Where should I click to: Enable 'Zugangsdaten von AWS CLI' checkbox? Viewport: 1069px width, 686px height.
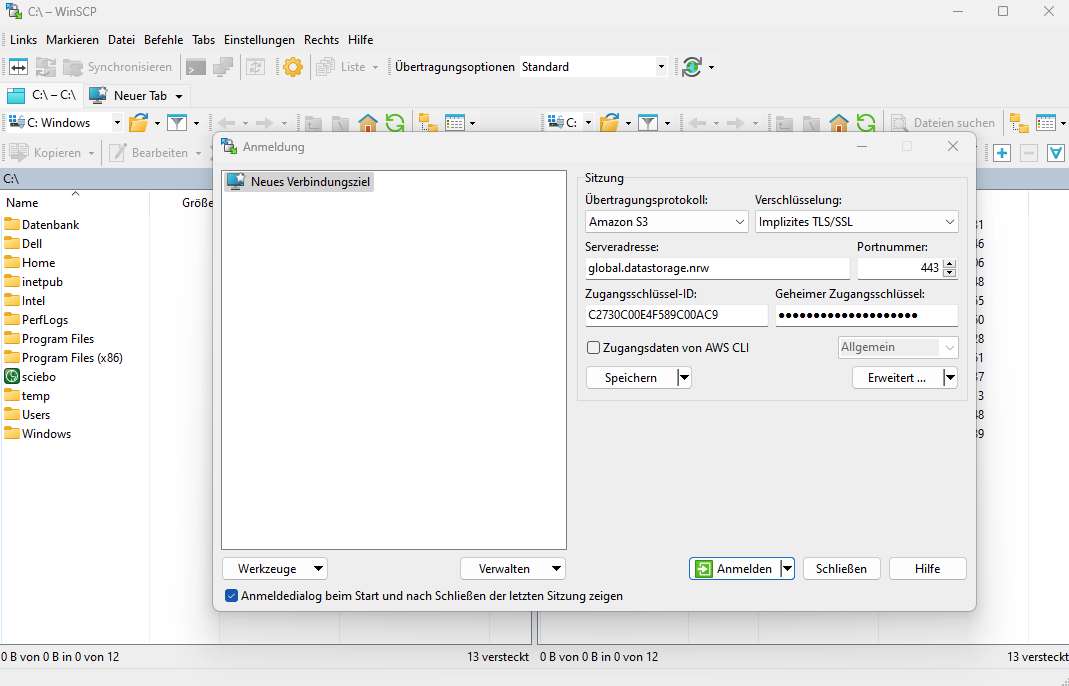594,348
